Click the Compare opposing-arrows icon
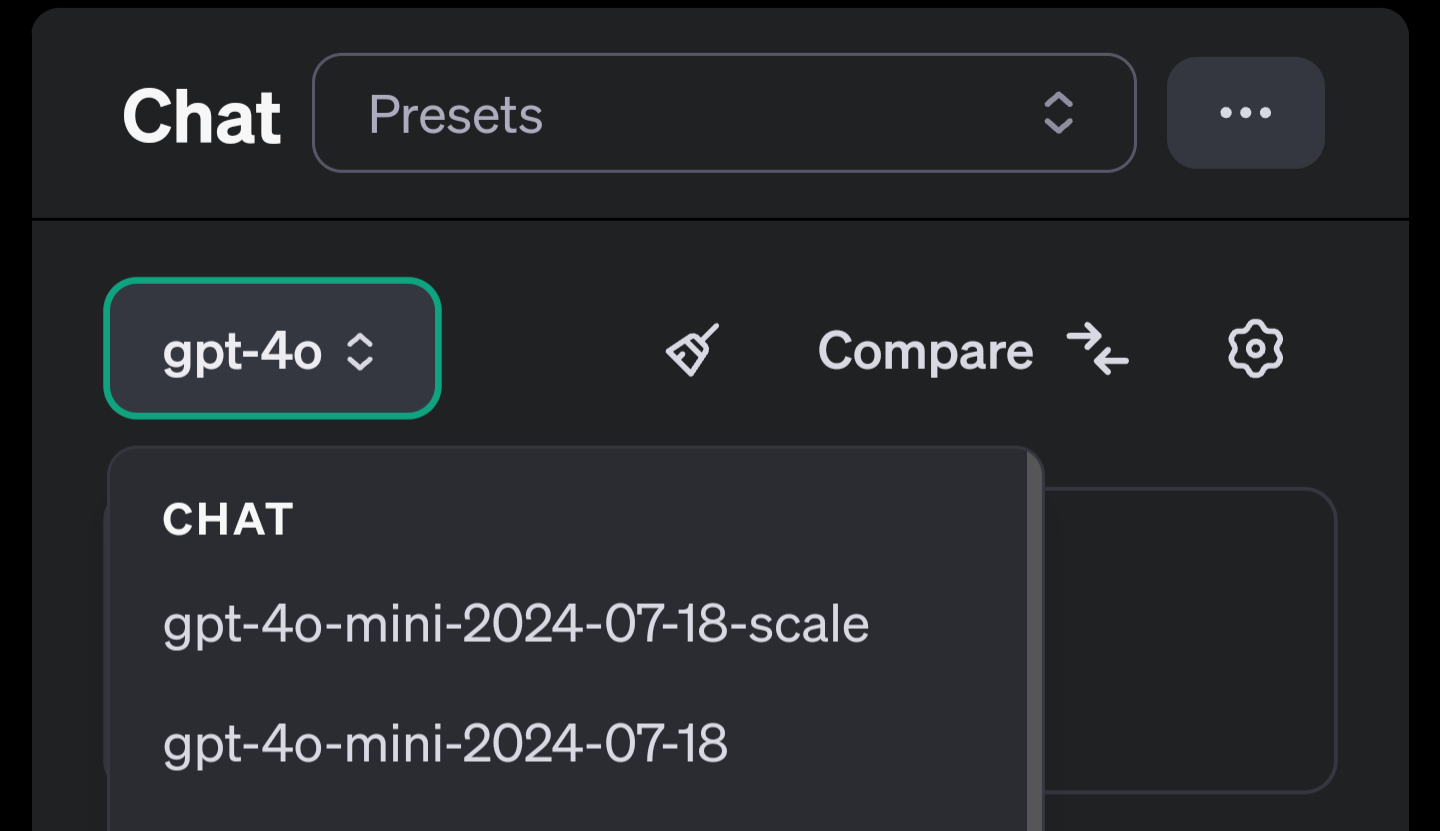This screenshot has width=1440, height=831. (1097, 350)
